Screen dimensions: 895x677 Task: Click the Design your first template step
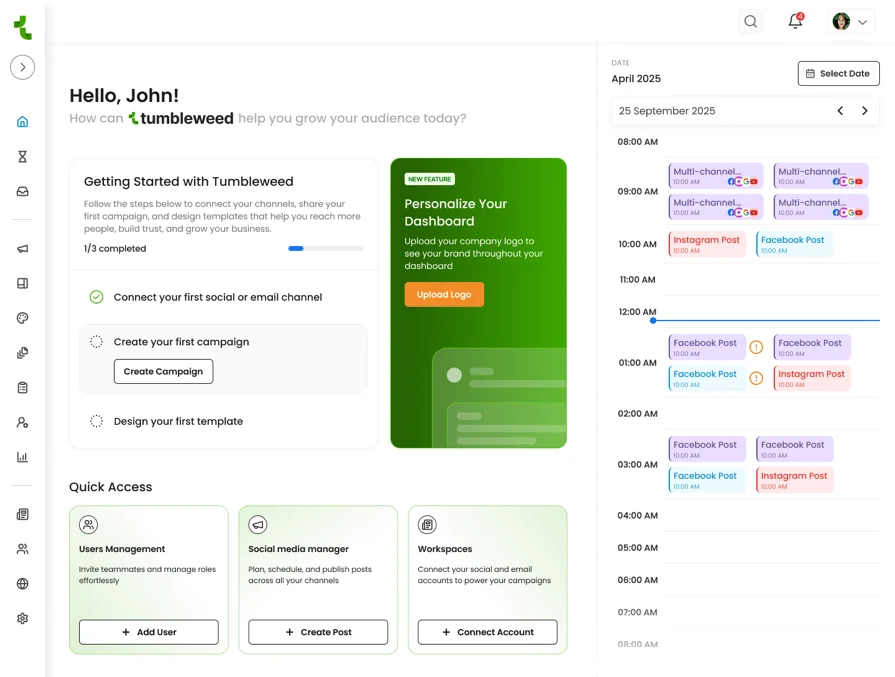click(x=178, y=421)
